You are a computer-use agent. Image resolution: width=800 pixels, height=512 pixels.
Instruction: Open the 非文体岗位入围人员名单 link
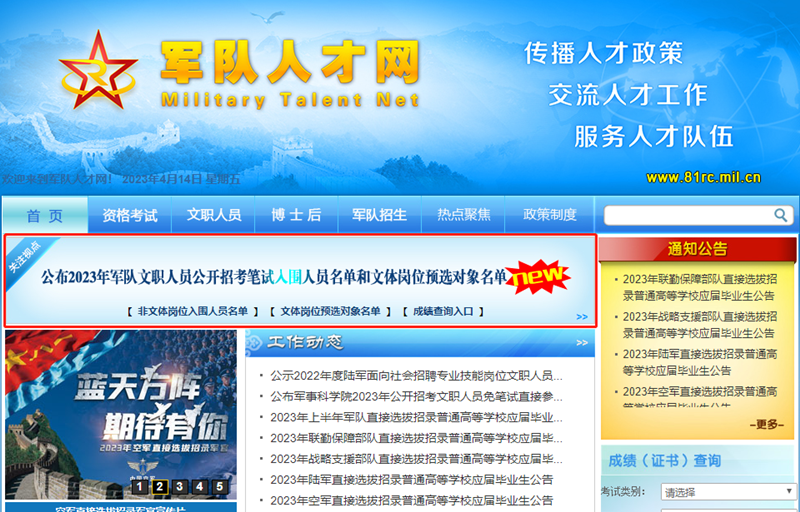coord(193,311)
